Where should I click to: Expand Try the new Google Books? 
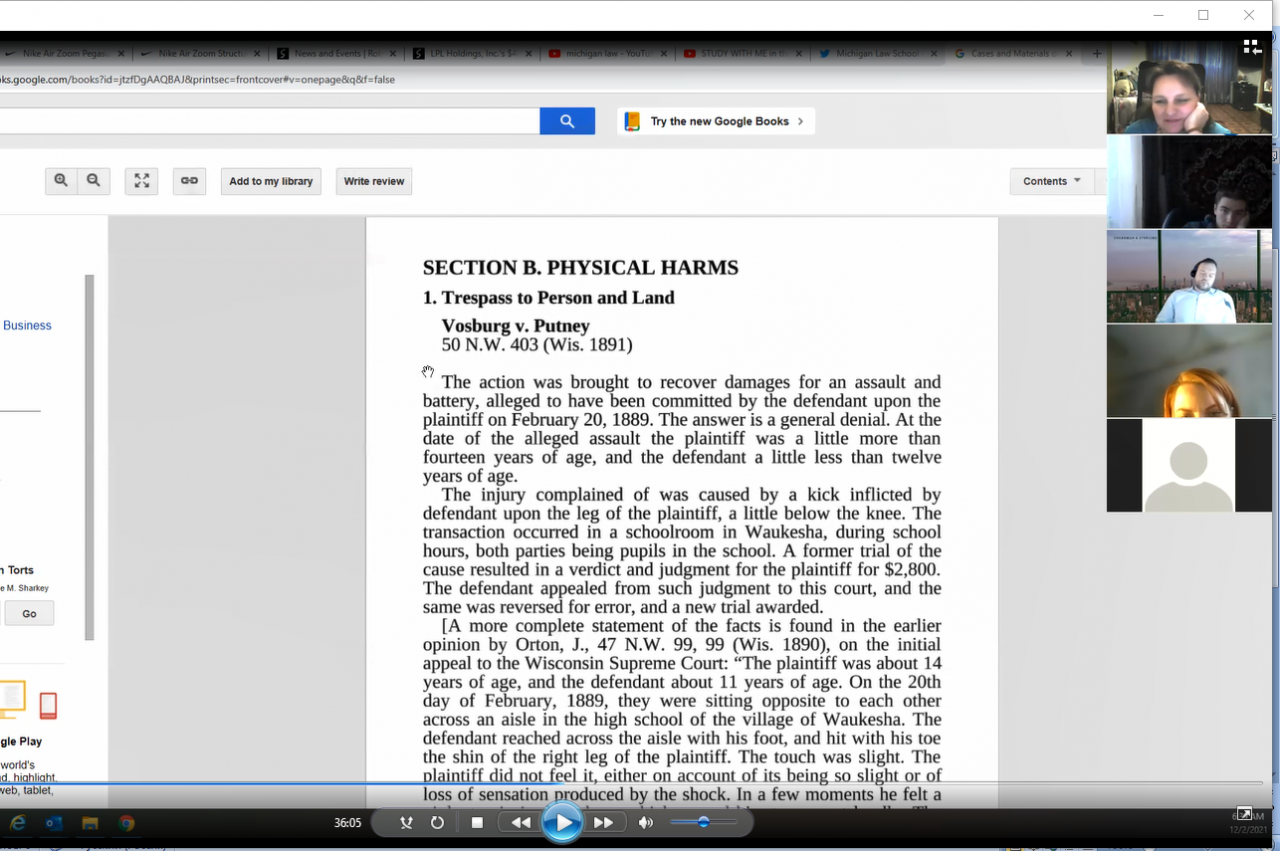point(716,121)
